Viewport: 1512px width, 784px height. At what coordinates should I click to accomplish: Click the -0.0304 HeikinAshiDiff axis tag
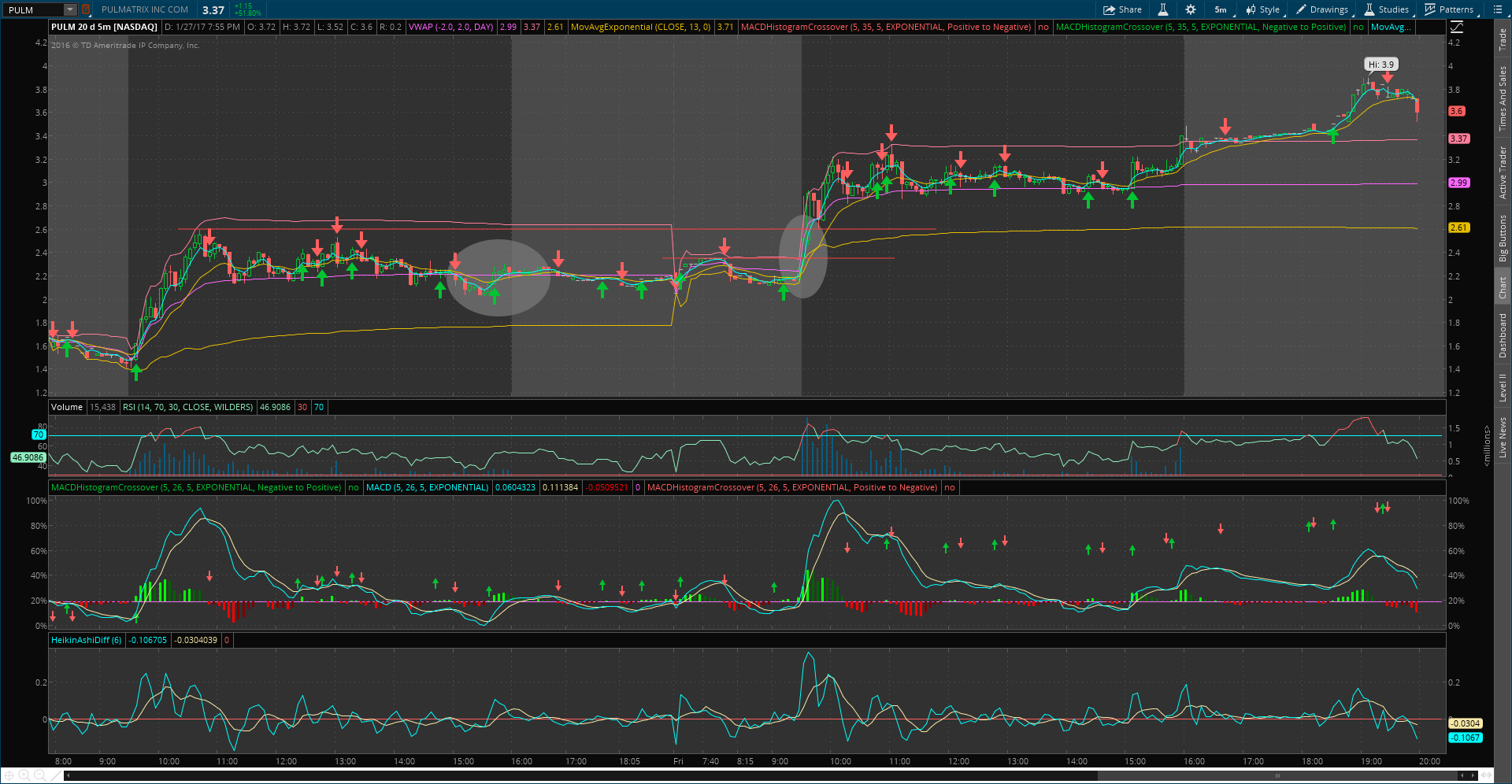(1466, 723)
